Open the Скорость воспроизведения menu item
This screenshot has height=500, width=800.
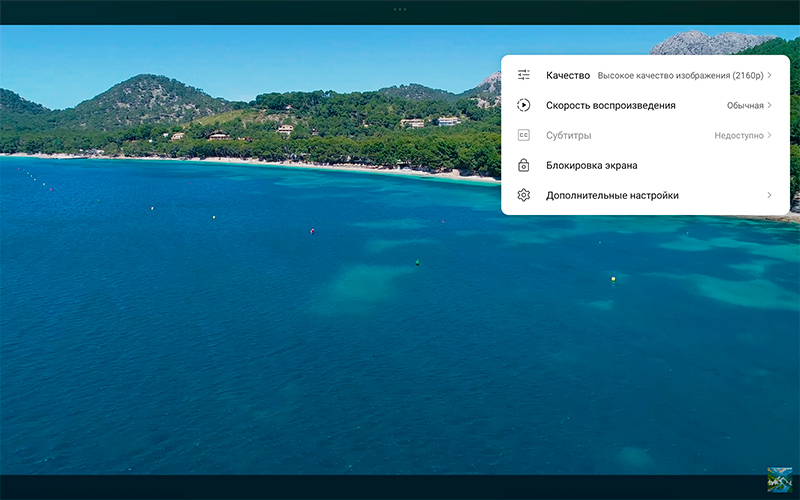point(610,105)
